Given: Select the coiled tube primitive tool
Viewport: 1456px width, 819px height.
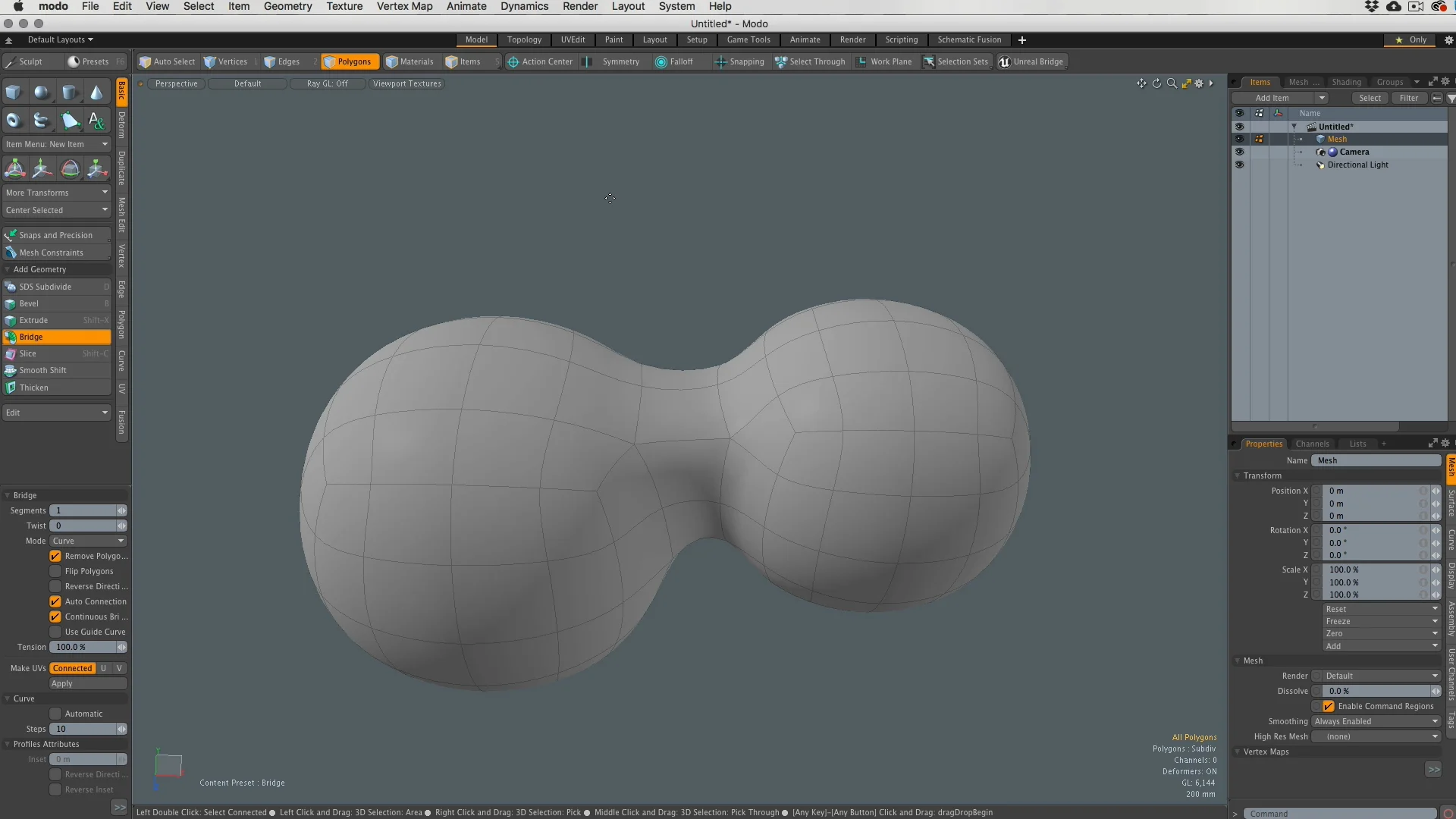Looking at the screenshot, I should click(x=42, y=120).
